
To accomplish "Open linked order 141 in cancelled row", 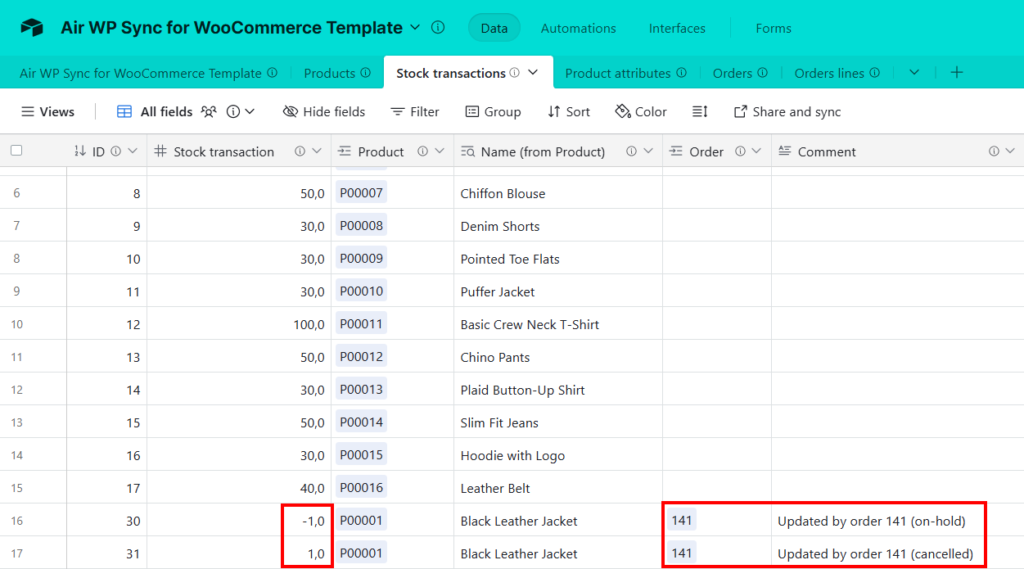I will (x=681, y=553).
